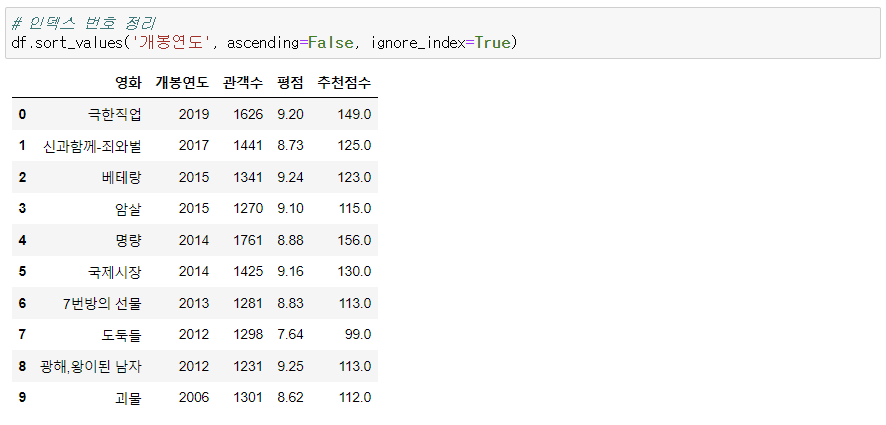Click the rating value 9.10

point(290,209)
